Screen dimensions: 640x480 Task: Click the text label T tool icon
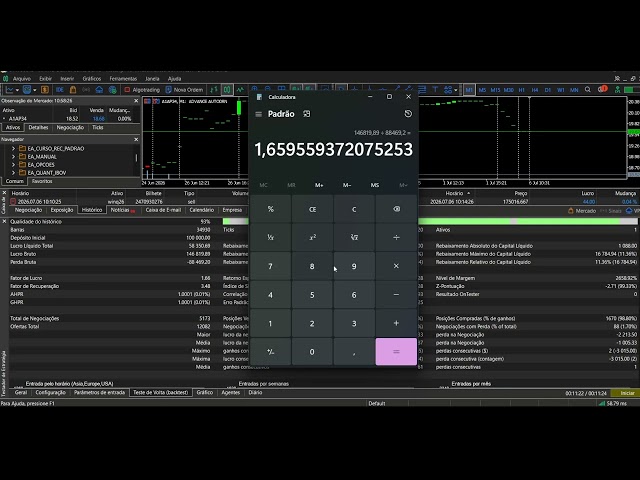tap(435, 89)
